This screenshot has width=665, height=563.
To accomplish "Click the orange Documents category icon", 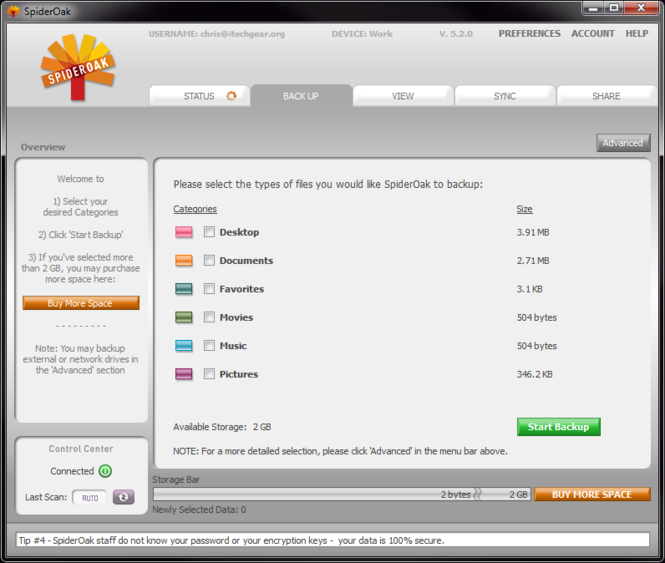I will click(184, 260).
